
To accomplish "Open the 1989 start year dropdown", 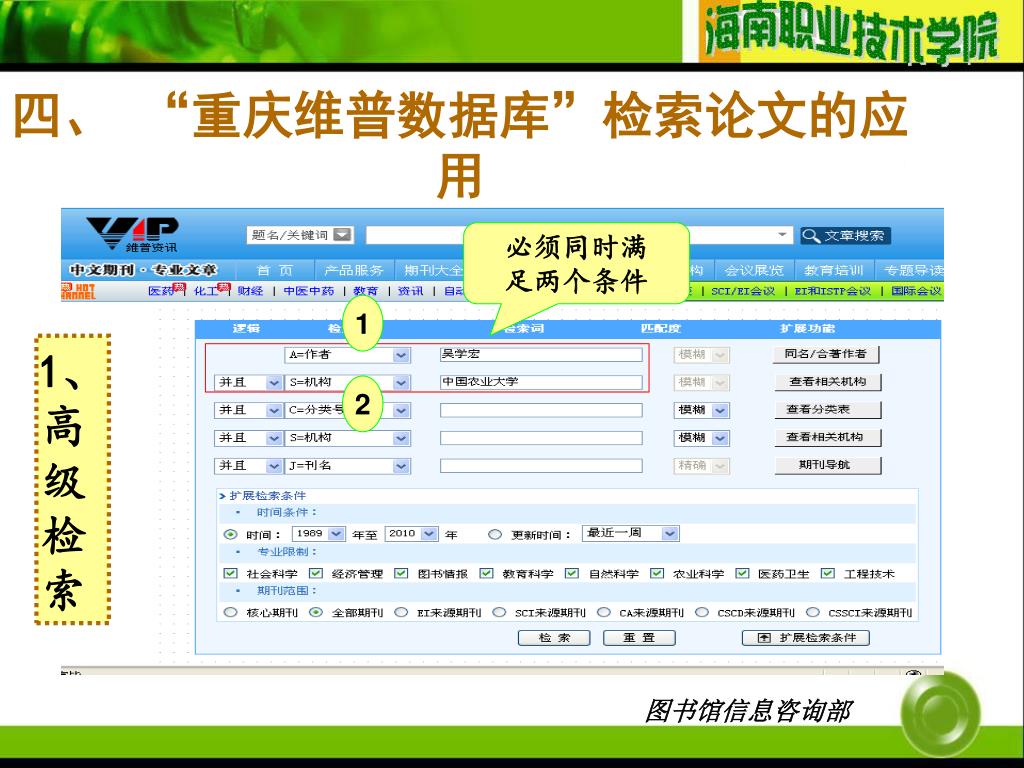I will [x=336, y=534].
